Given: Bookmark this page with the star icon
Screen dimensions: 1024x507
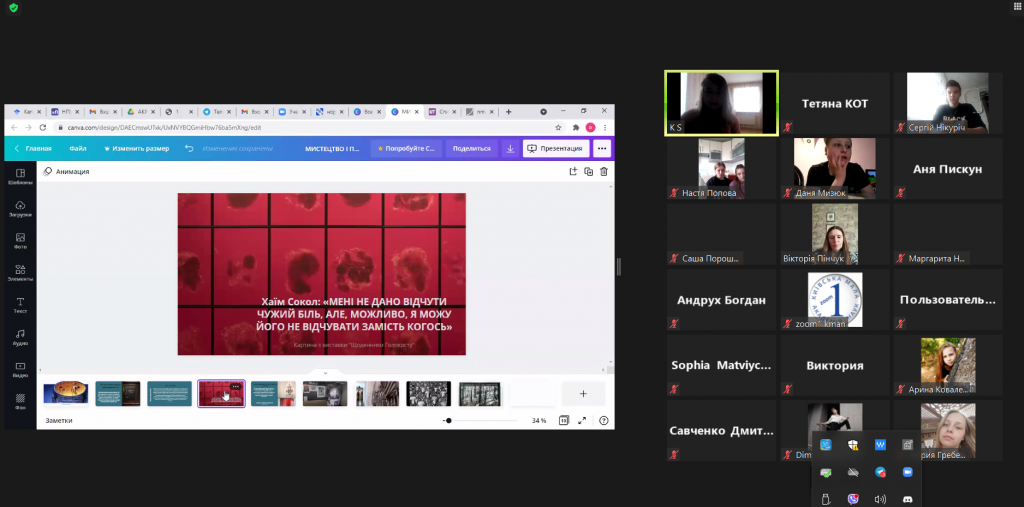Looking at the screenshot, I should [x=558, y=127].
